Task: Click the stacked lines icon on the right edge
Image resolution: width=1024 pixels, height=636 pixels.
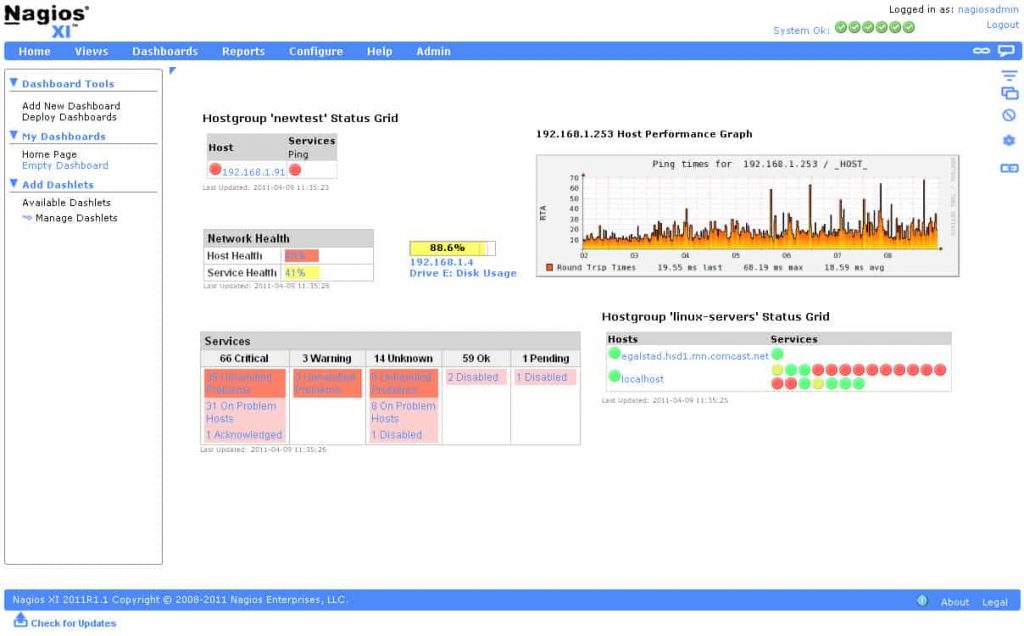Action: point(1009,76)
